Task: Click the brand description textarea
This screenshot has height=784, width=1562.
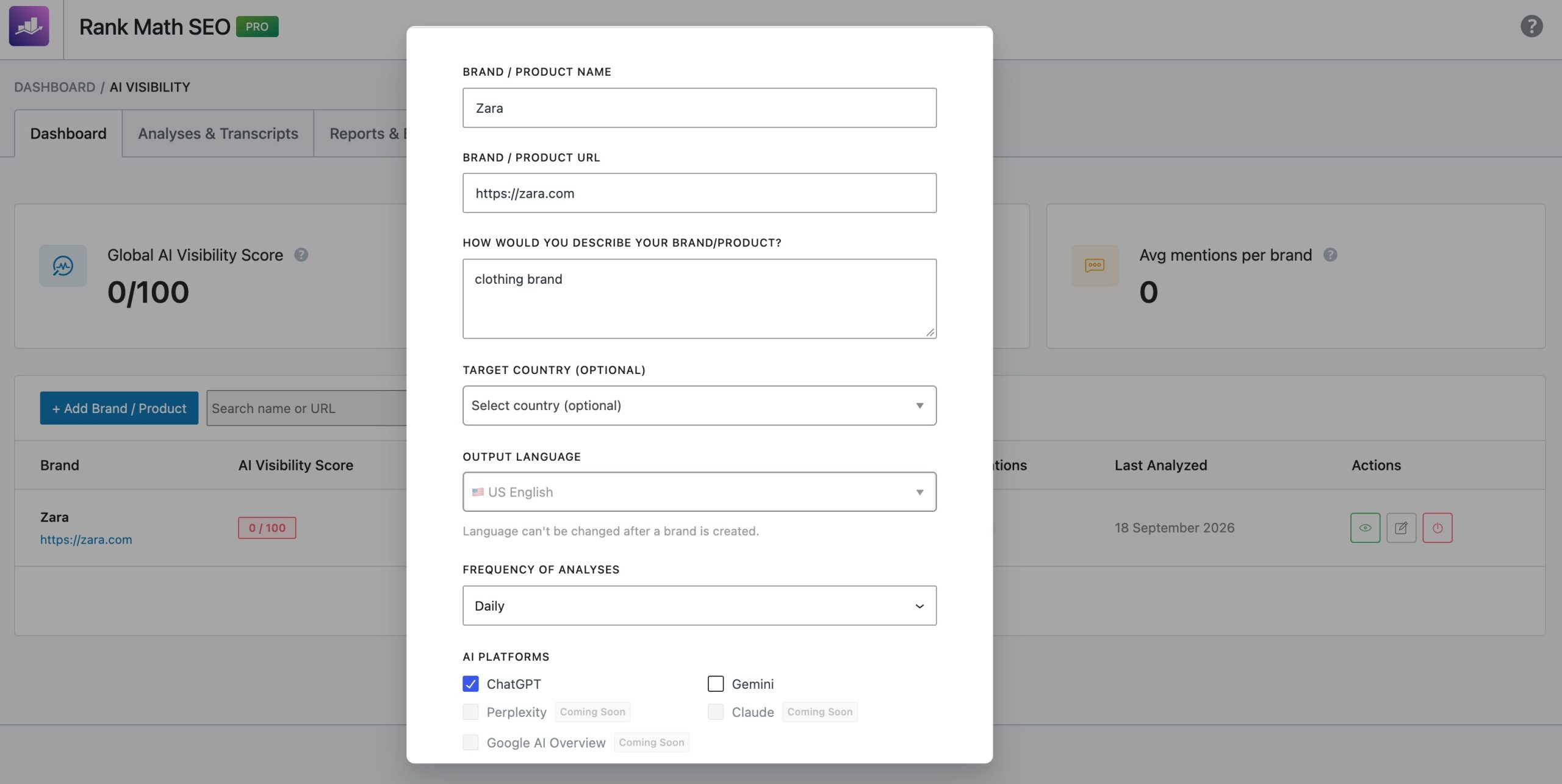Action: pyautogui.click(x=699, y=299)
